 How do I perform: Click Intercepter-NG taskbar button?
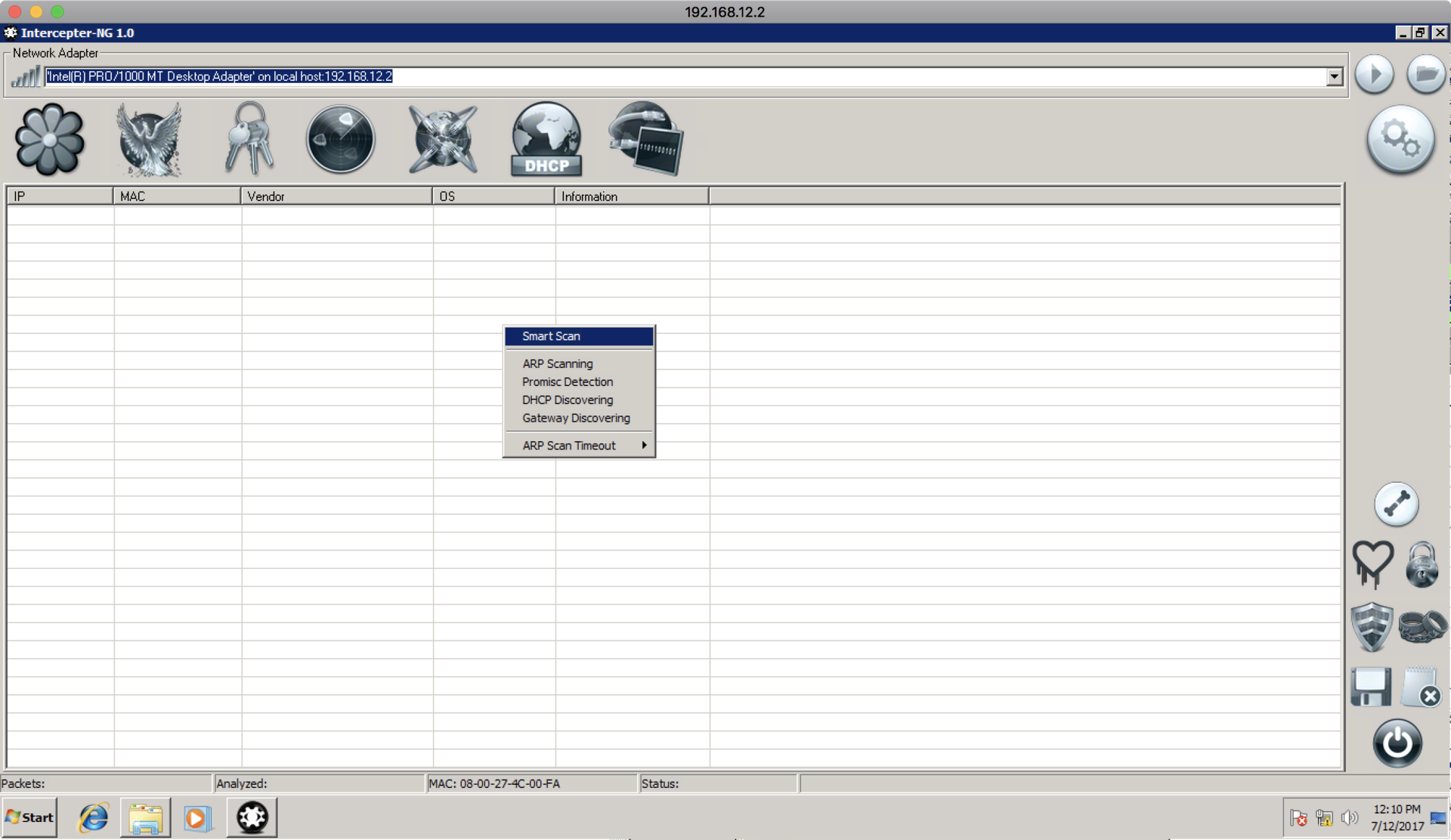pos(252,818)
